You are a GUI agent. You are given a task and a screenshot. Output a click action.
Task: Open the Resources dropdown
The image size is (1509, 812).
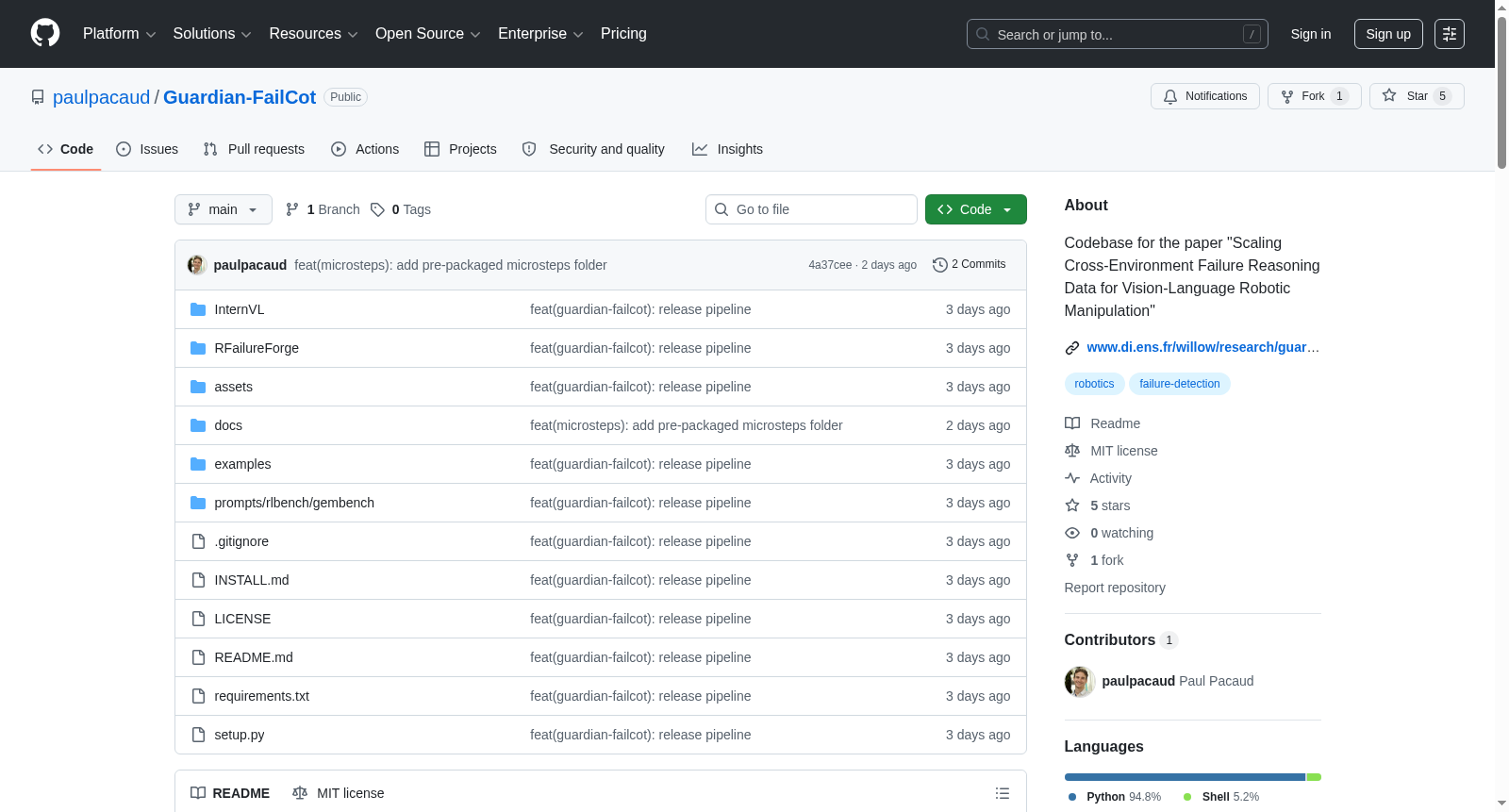point(313,34)
